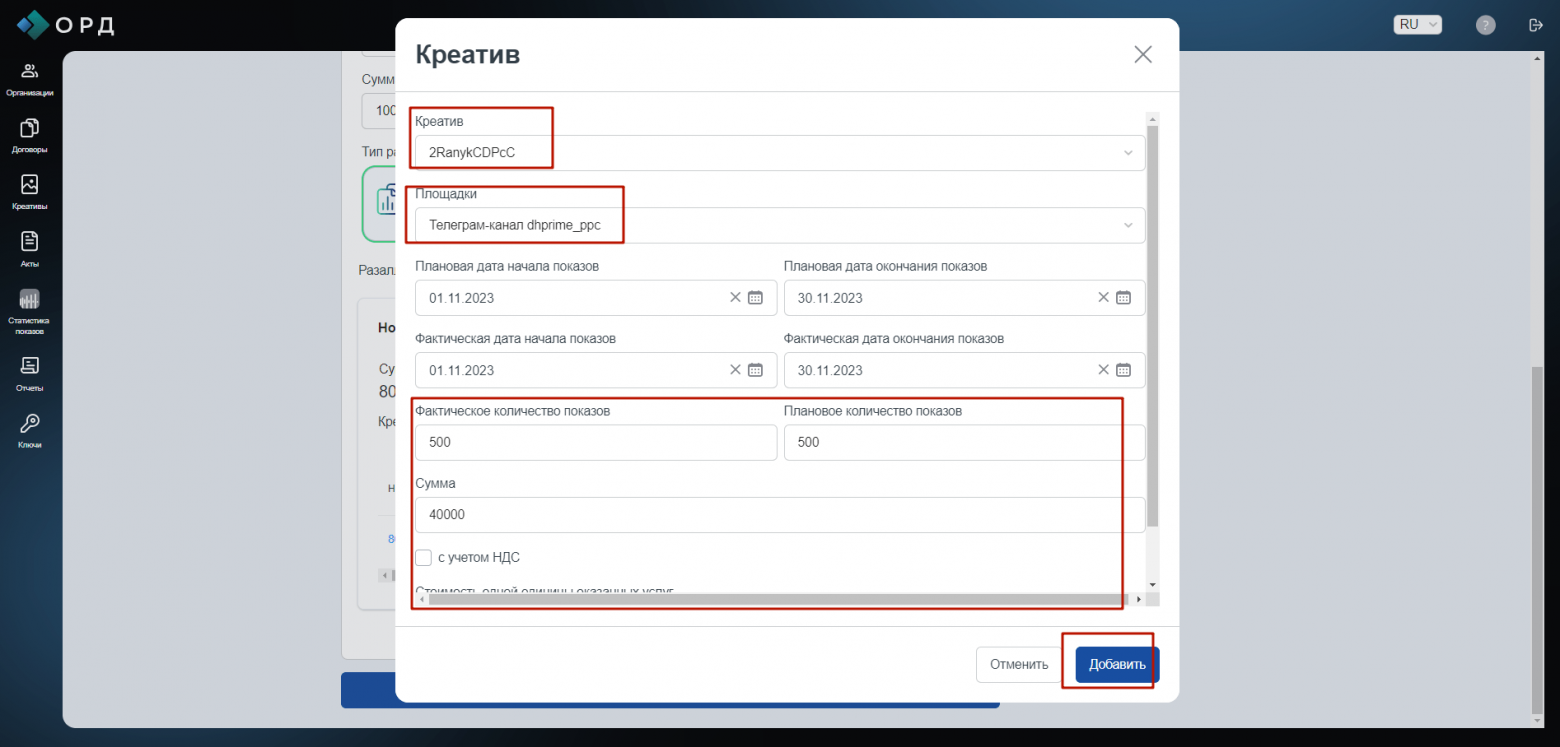Click the actual start date field
1560x747 pixels.
[x=596, y=370]
